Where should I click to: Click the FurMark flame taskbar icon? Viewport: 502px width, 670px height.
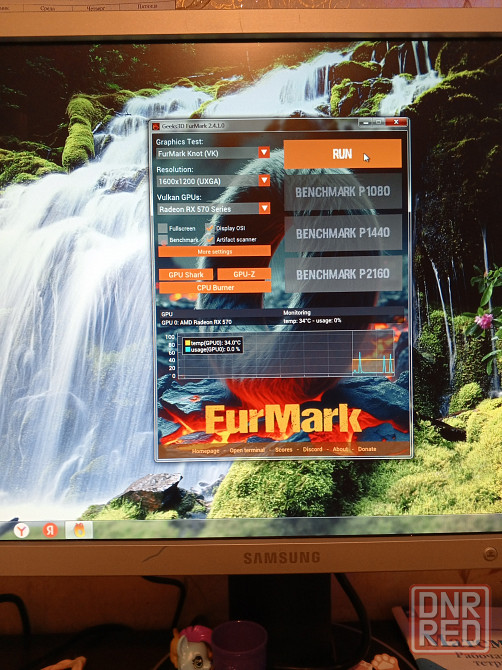pyautogui.click(x=79, y=530)
